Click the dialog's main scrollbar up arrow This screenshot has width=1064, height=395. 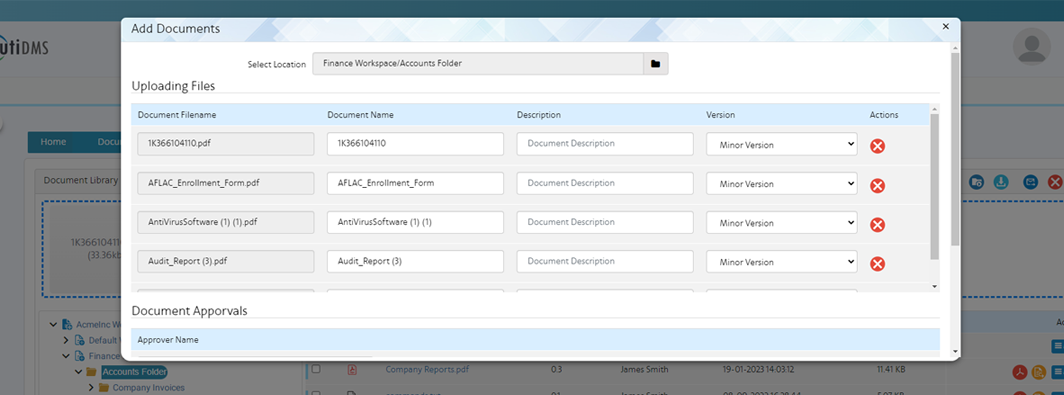tap(955, 48)
